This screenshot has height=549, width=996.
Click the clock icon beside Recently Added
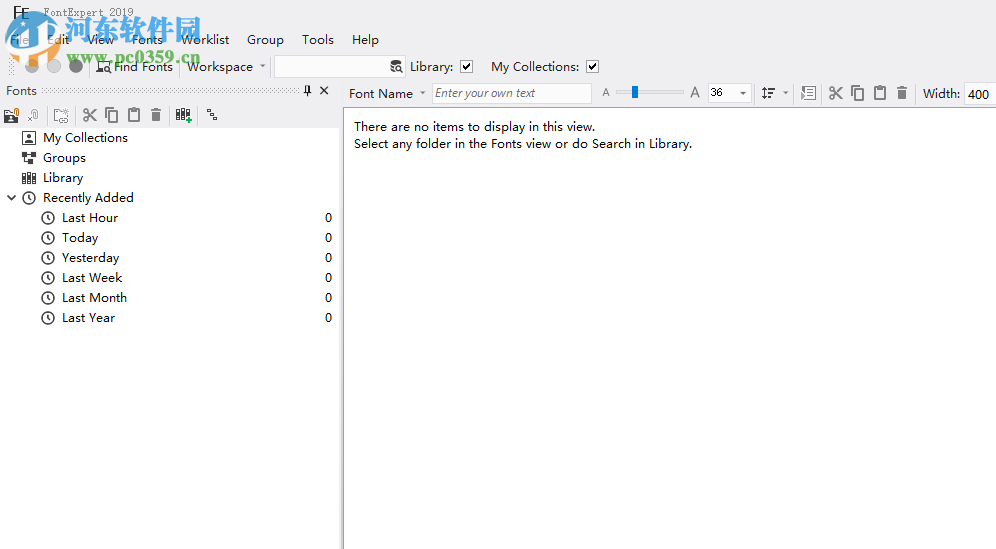(x=29, y=198)
